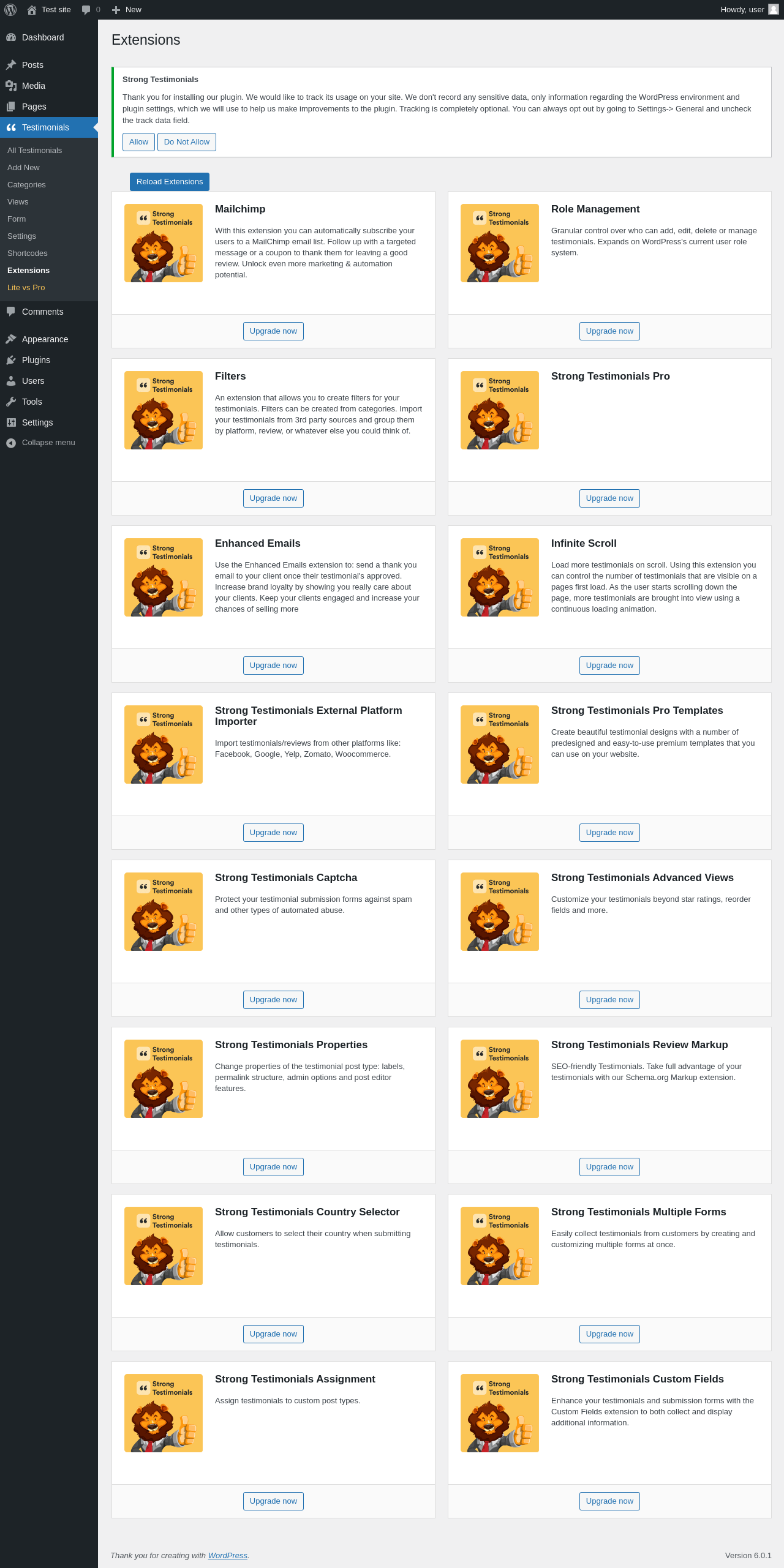The height and width of the screenshot is (1568, 784).
Task: Click the Dashboard gauge icon
Action: 11,37
